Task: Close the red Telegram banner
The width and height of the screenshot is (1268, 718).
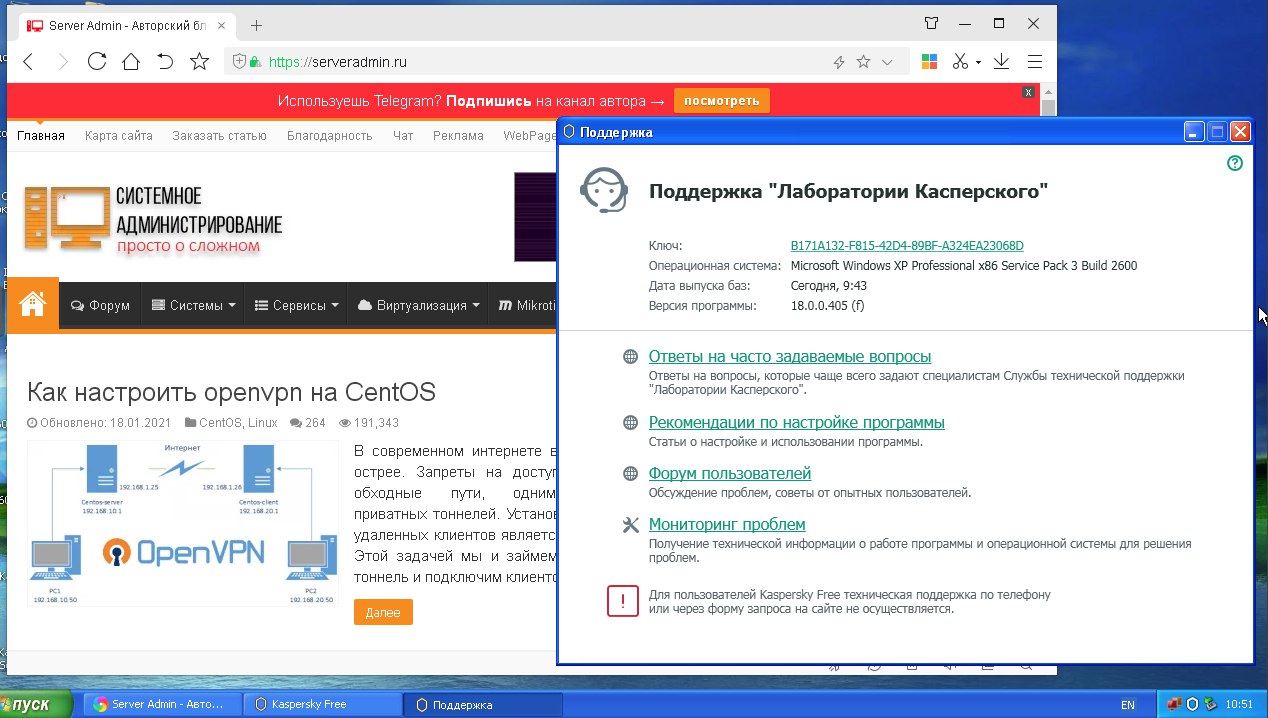Action: coord(1028,92)
